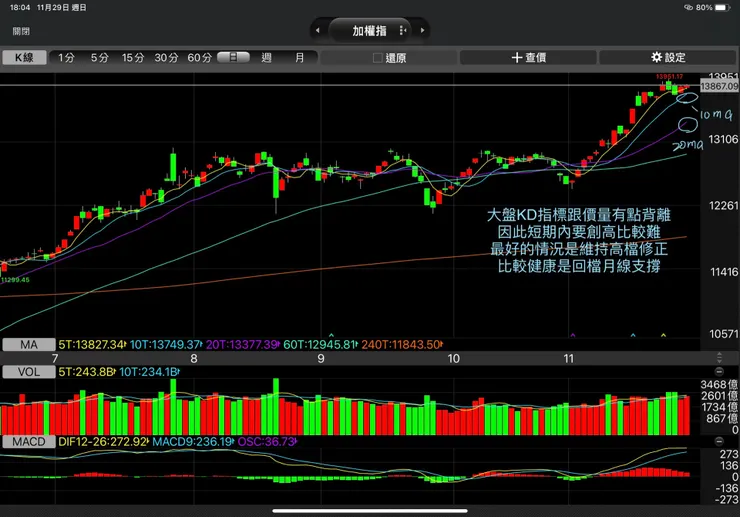Select the 60T:12945.81 moving average value
Screen dimensions: 740x517
pyautogui.click(x=320, y=345)
